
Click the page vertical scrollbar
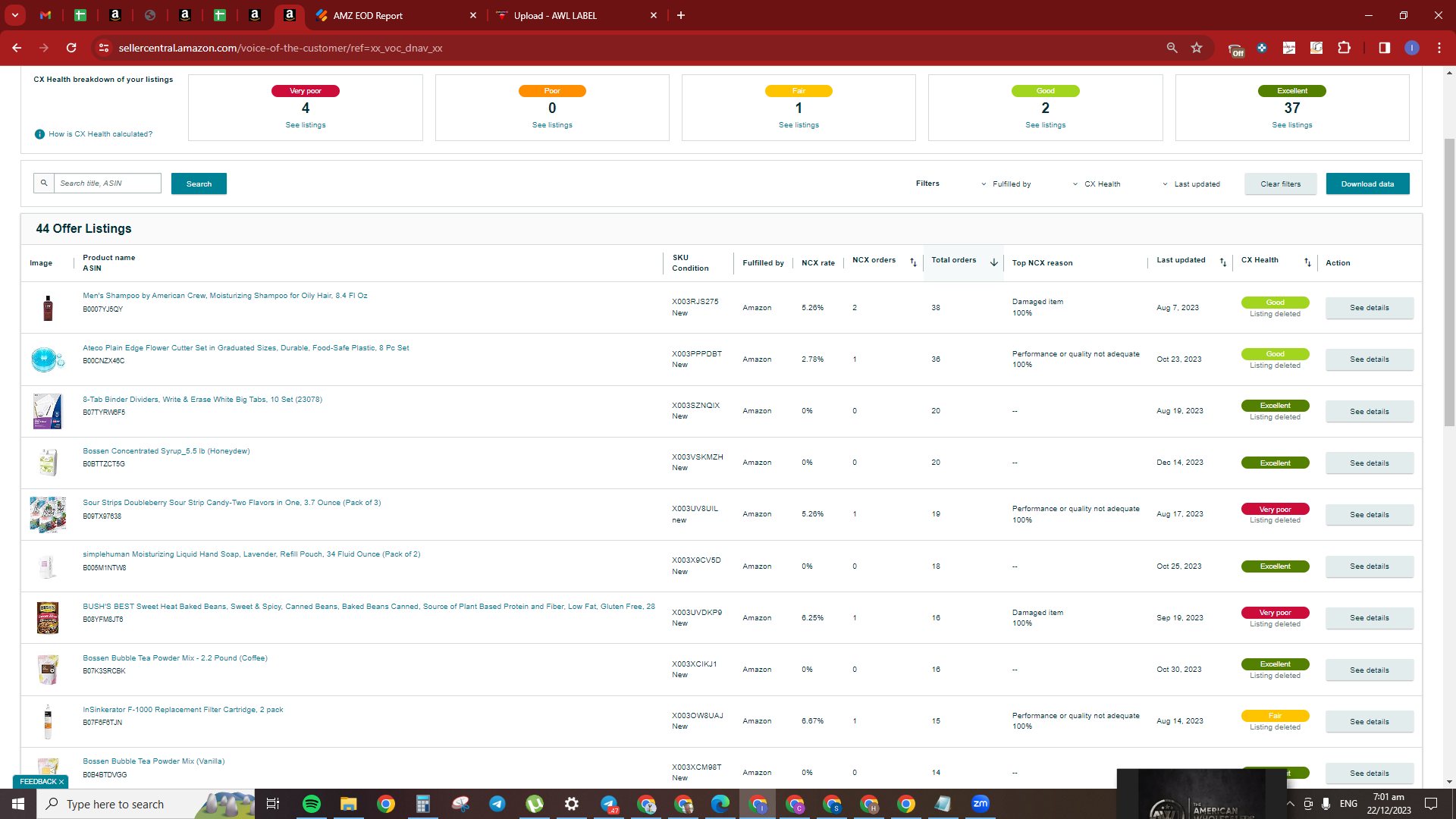click(1449, 281)
